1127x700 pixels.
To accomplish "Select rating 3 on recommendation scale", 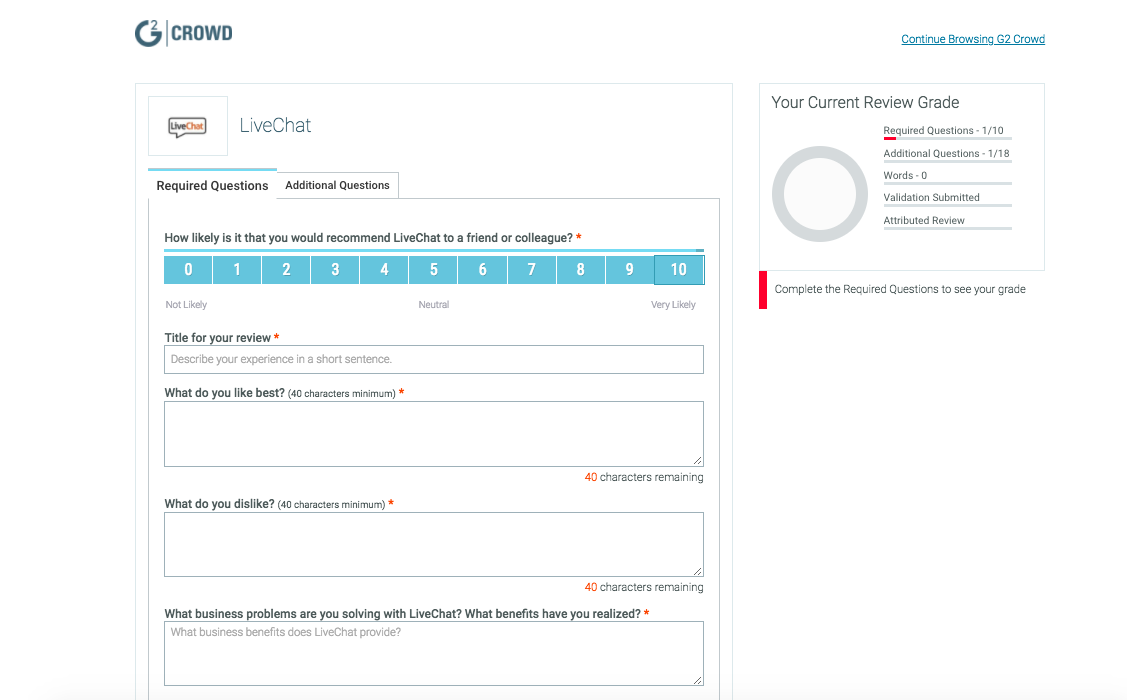I will point(335,270).
